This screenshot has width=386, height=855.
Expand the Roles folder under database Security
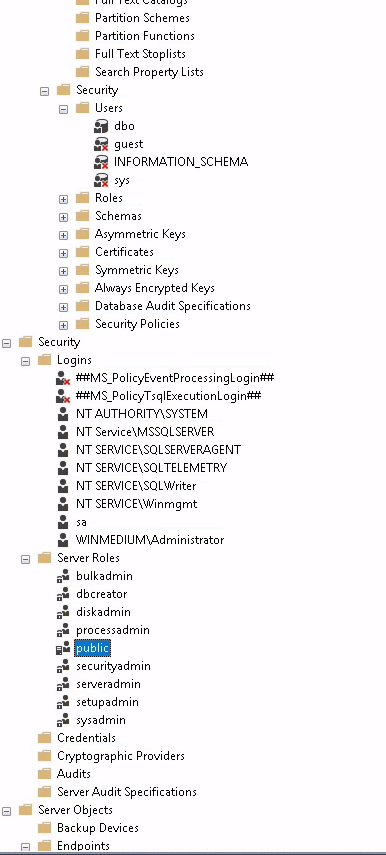(64, 198)
